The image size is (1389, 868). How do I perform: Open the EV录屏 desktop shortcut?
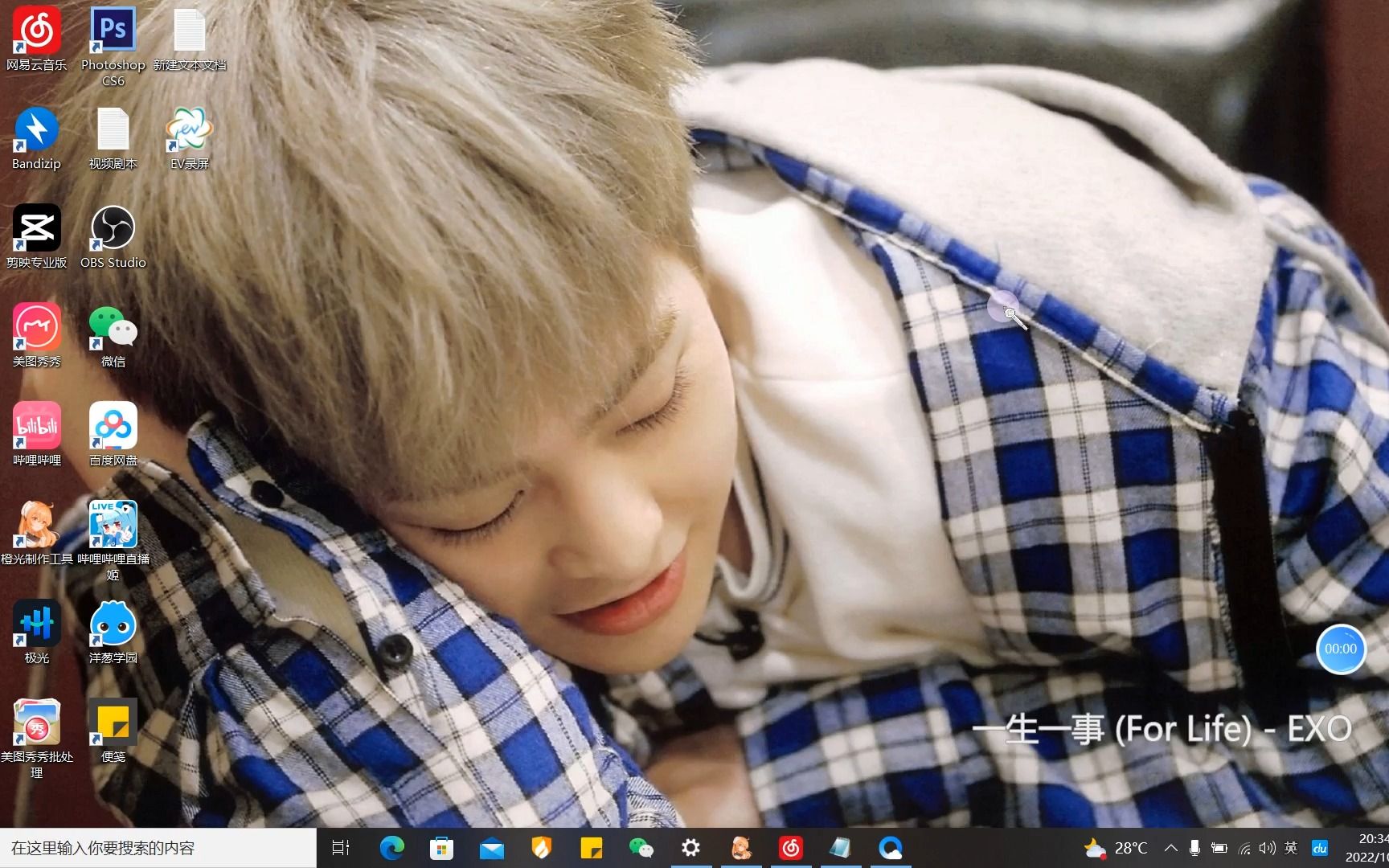coord(190,139)
